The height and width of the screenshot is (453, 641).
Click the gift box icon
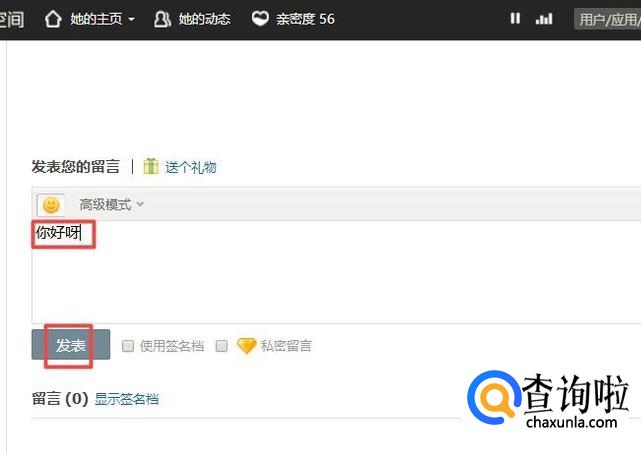coord(151,166)
